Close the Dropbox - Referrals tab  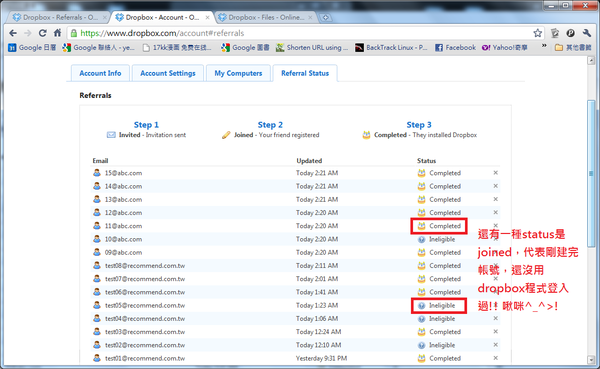(x=104, y=17)
